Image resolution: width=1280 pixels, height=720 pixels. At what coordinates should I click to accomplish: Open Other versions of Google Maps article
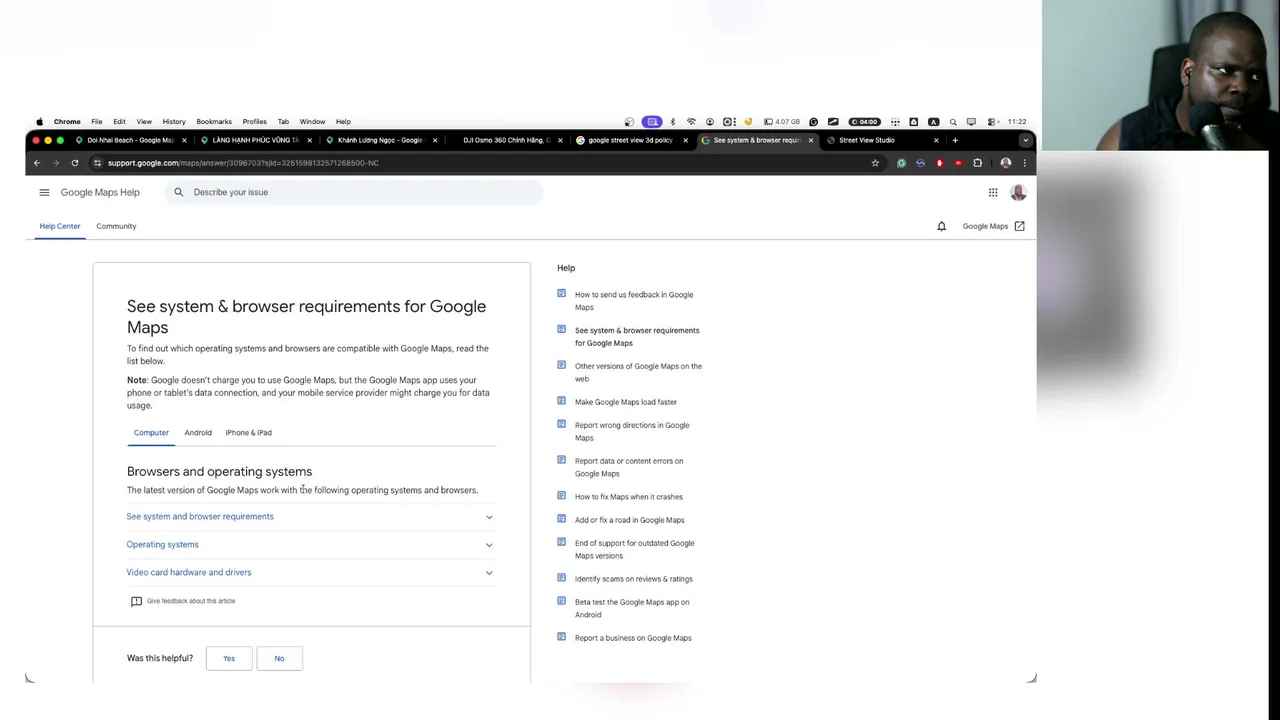tap(638, 372)
